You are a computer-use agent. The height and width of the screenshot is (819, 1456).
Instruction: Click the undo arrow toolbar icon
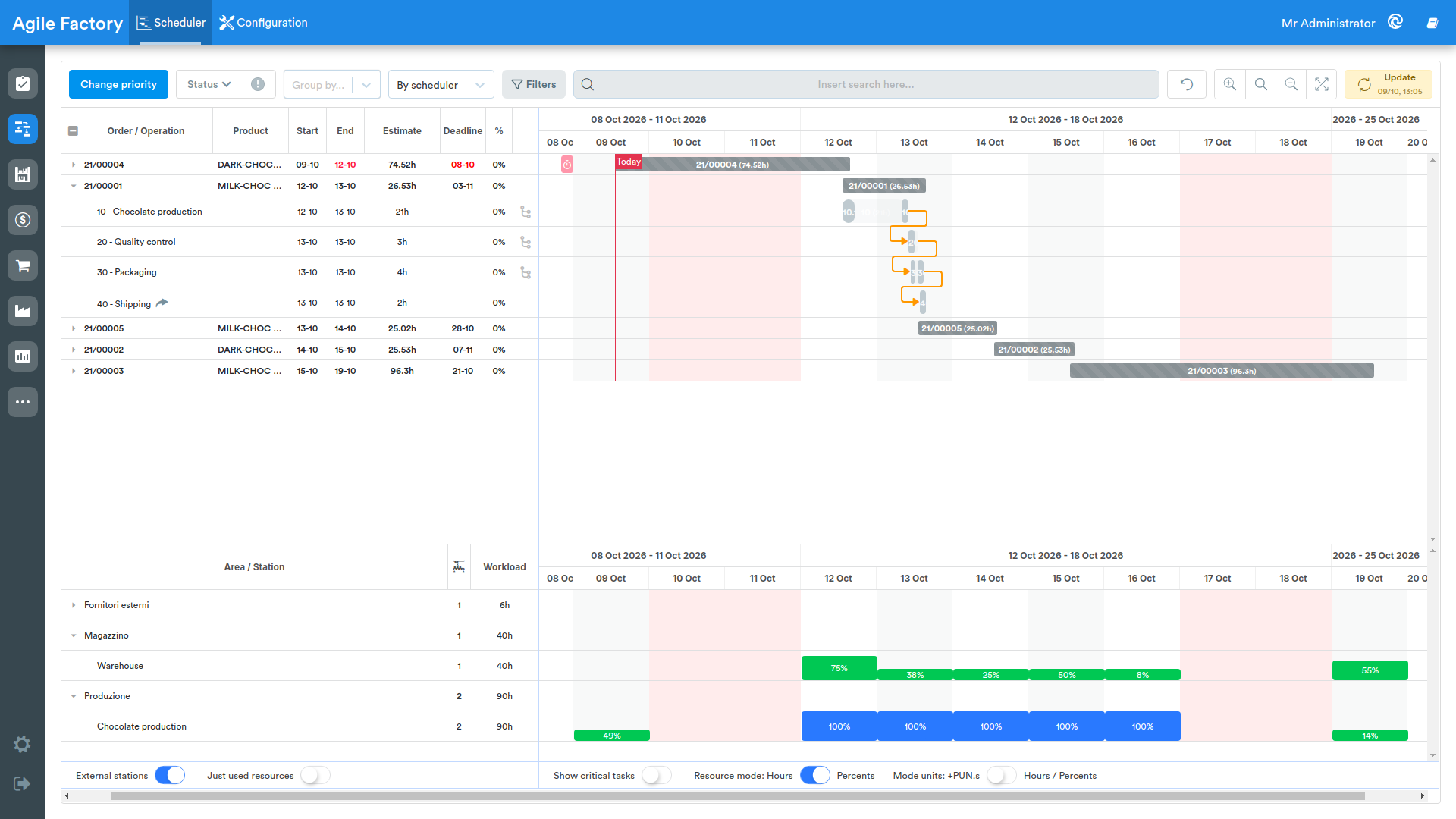tap(1186, 84)
